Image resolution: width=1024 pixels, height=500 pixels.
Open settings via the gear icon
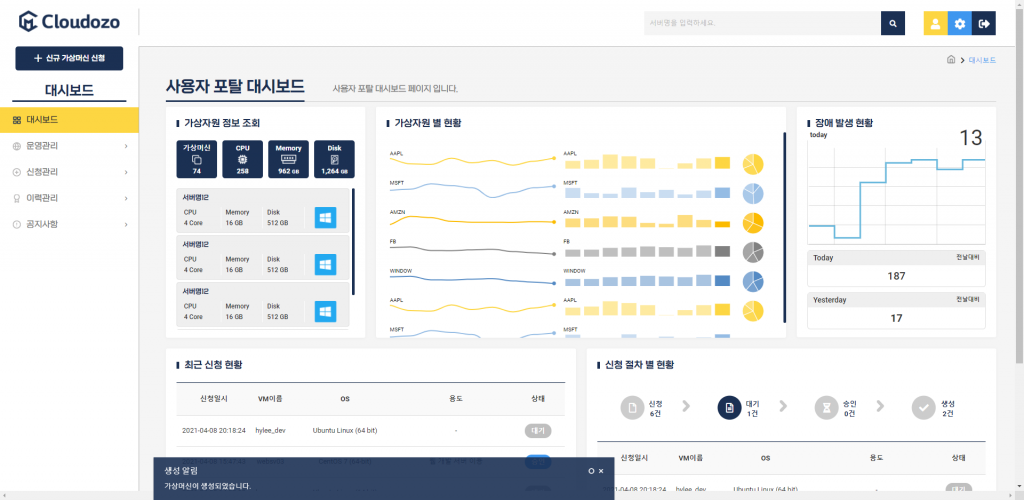959,24
